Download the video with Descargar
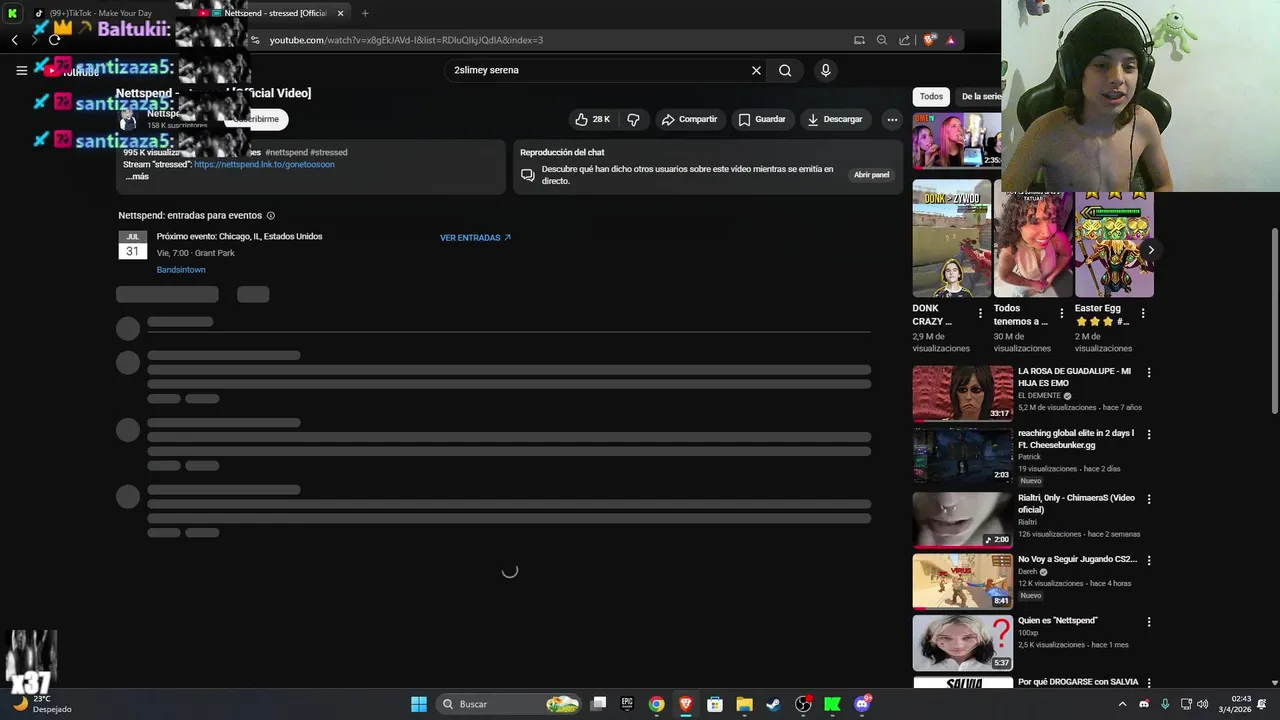Viewport: 1280px width, 720px height. tap(835, 119)
